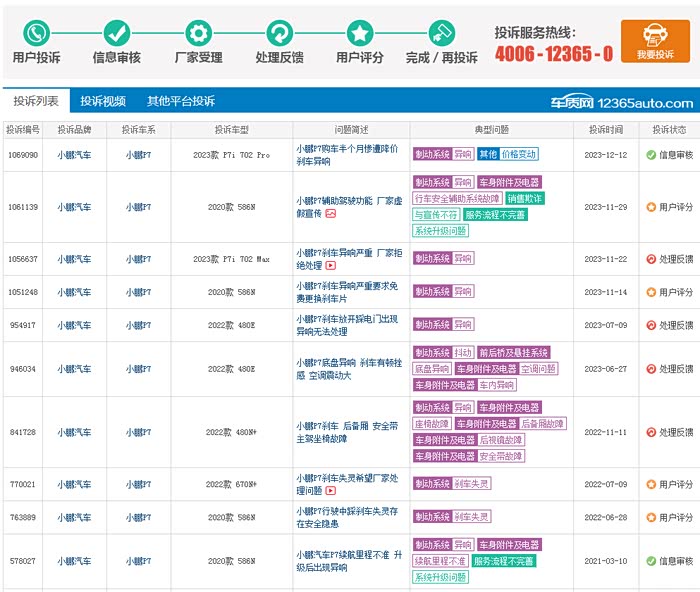Click the 厂家受理 gear step icon
Viewport: 700px width, 592px height.
199,33
